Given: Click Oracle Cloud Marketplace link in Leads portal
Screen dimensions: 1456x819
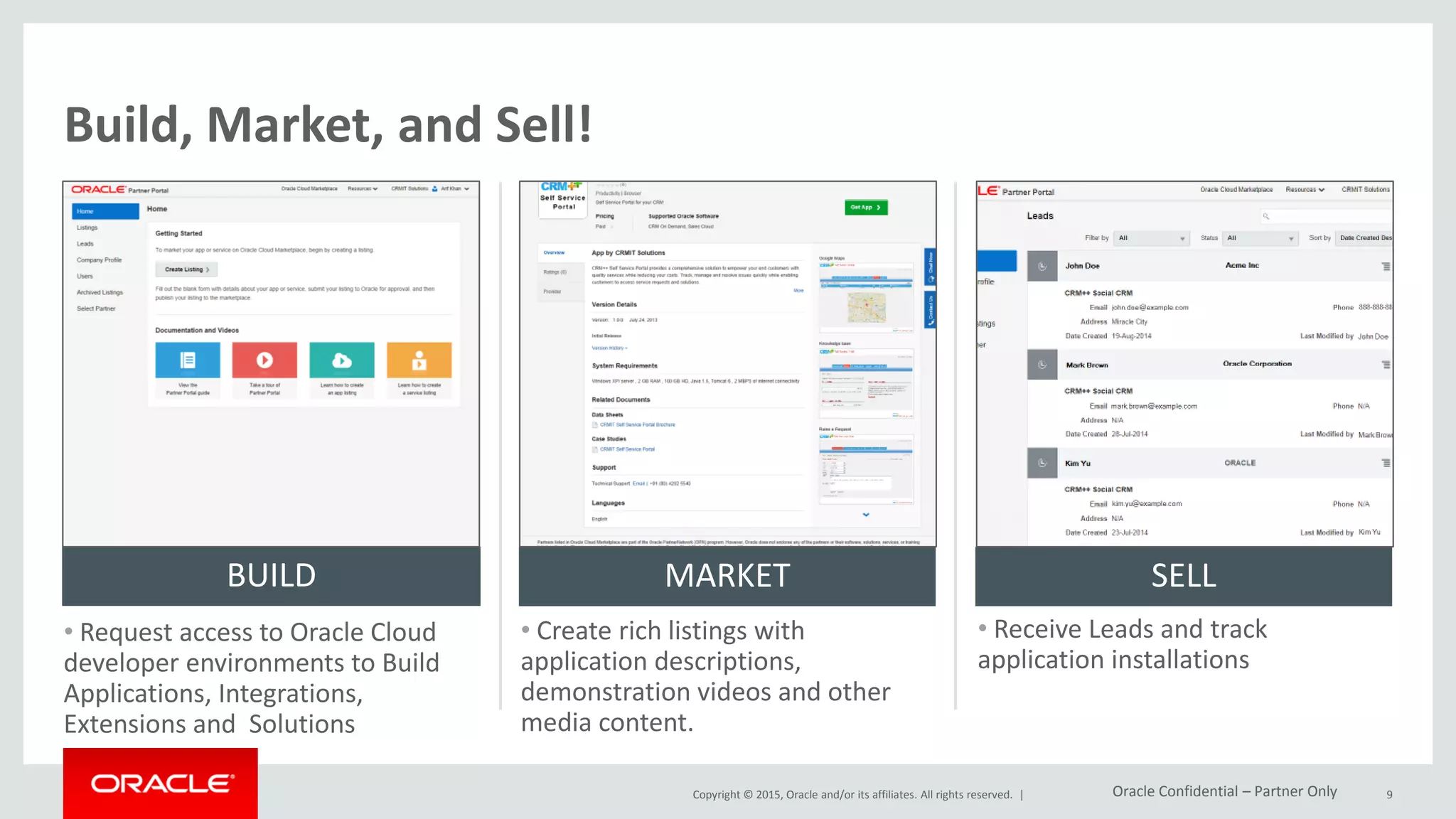Looking at the screenshot, I should coord(1236,190).
